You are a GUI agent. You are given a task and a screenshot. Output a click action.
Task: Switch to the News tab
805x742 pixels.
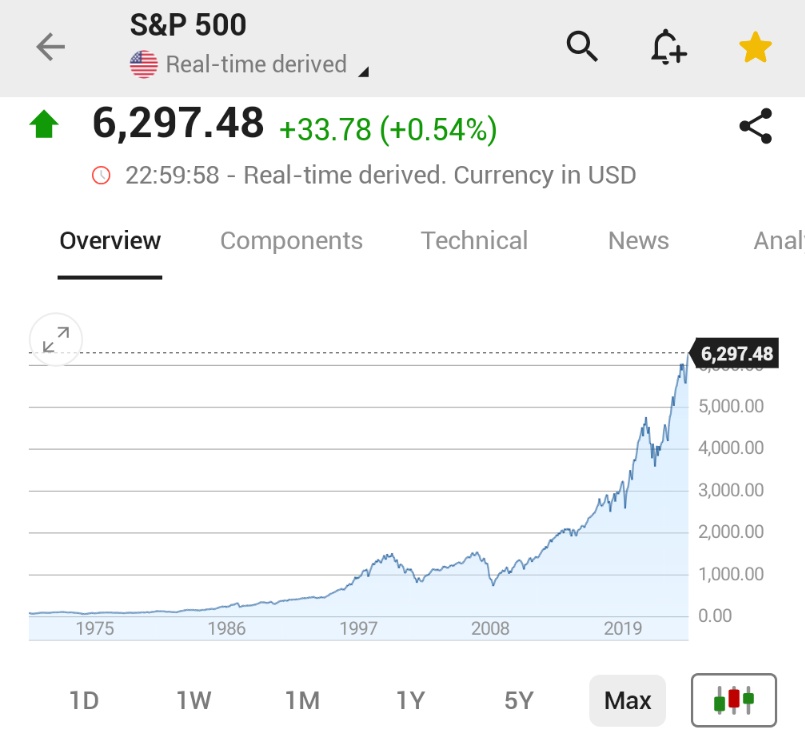(x=638, y=241)
